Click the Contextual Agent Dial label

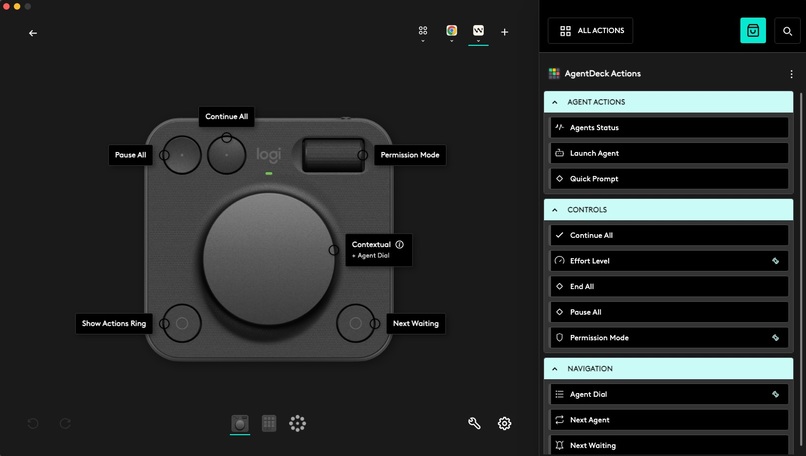click(378, 250)
